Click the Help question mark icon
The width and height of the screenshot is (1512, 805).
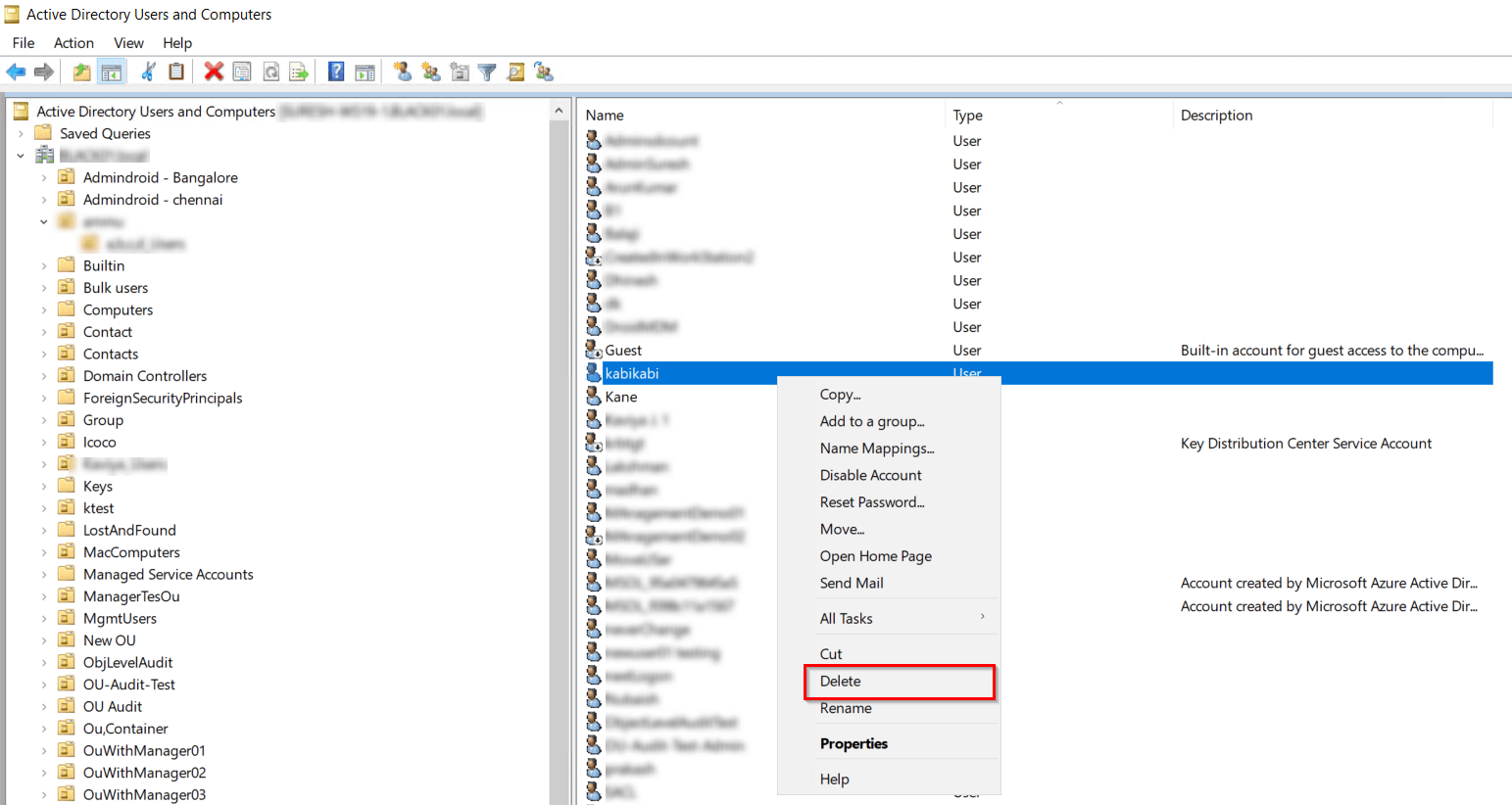[335, 71]
